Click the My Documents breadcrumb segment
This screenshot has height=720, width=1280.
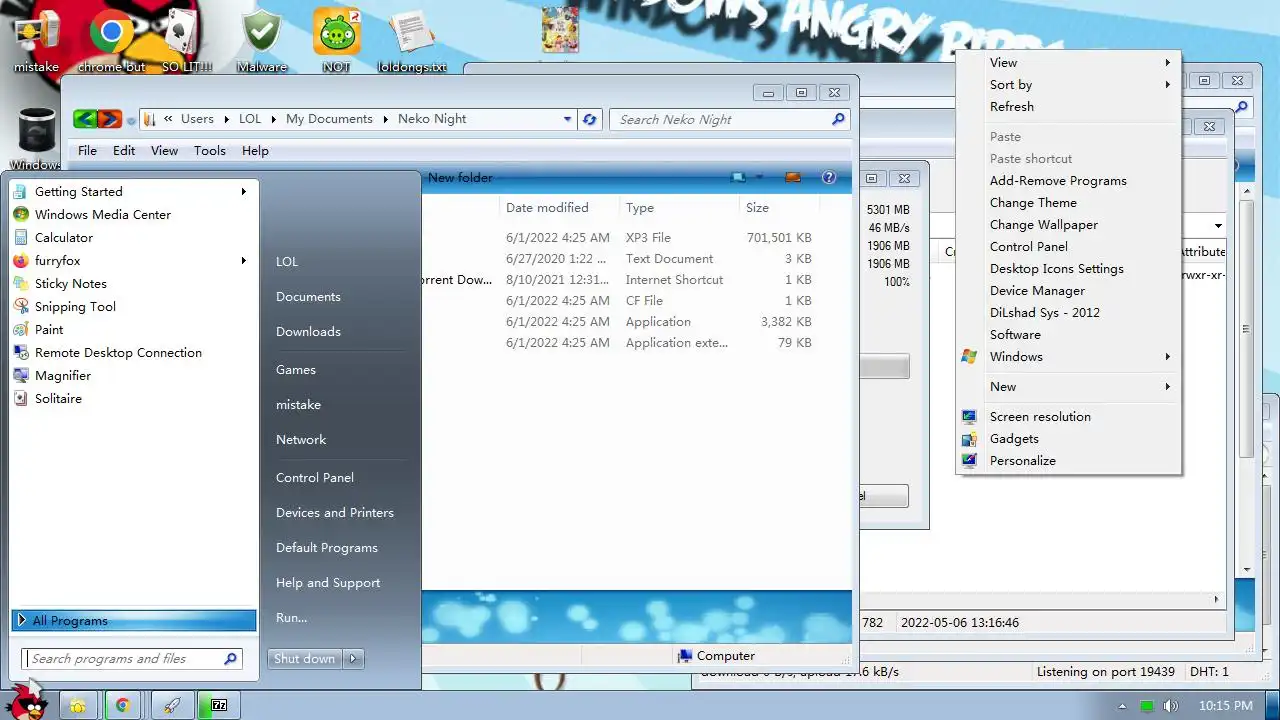[329, 118]
